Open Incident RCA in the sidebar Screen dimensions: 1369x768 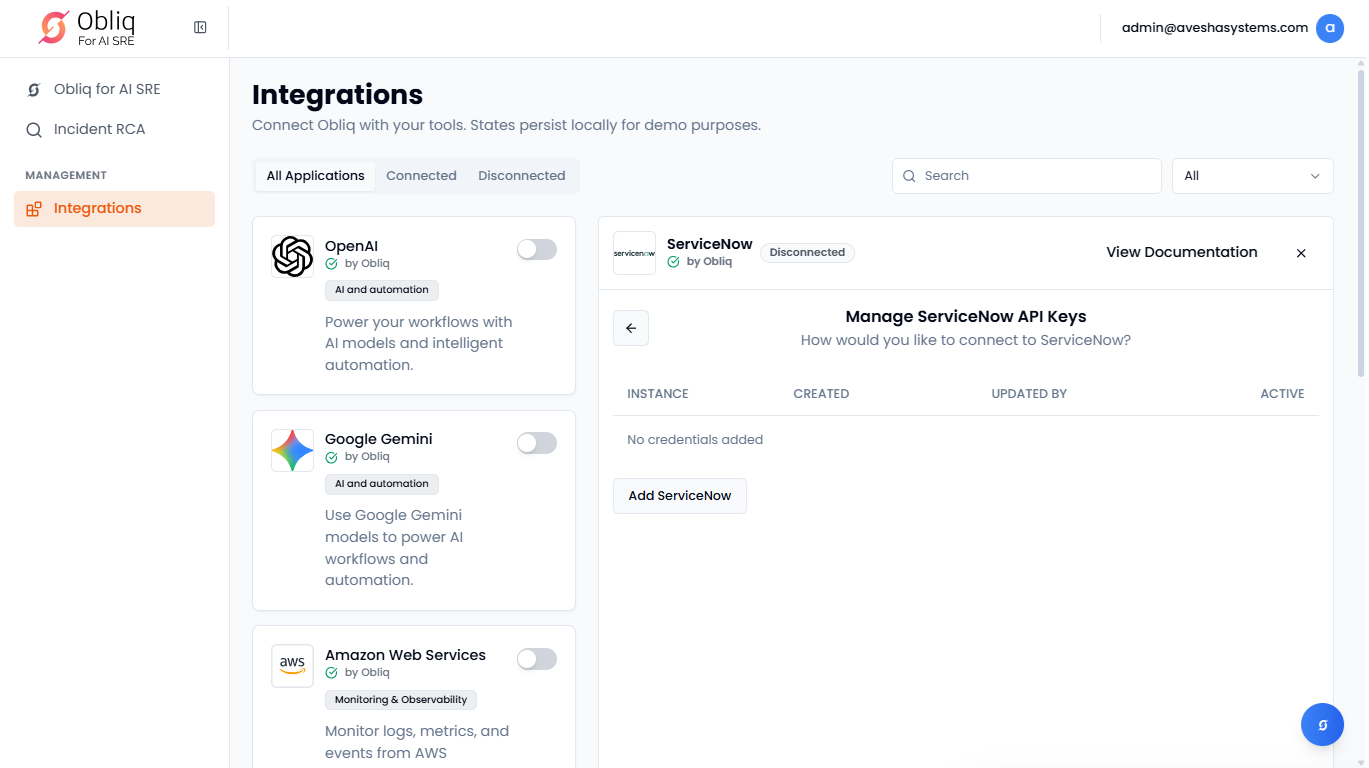click(99, 130)
